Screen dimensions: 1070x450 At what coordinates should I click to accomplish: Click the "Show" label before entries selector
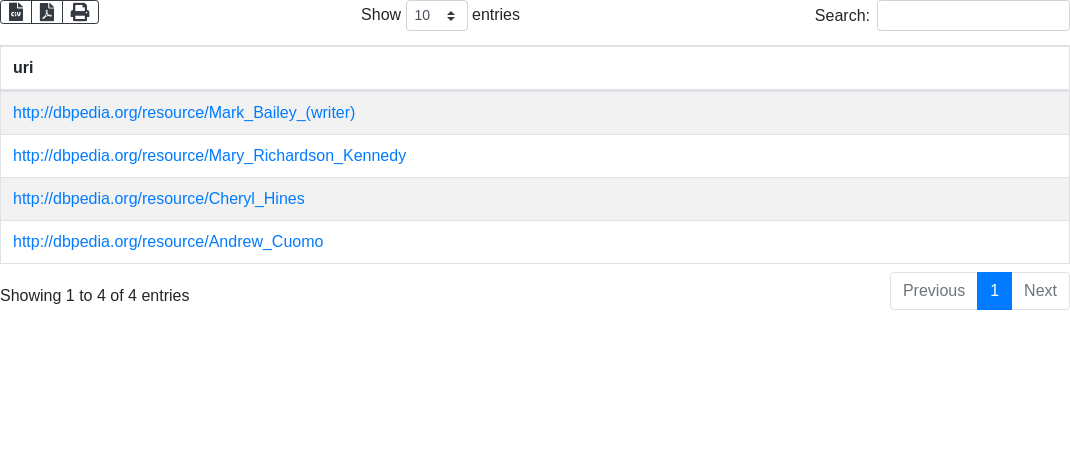(380, 15)
